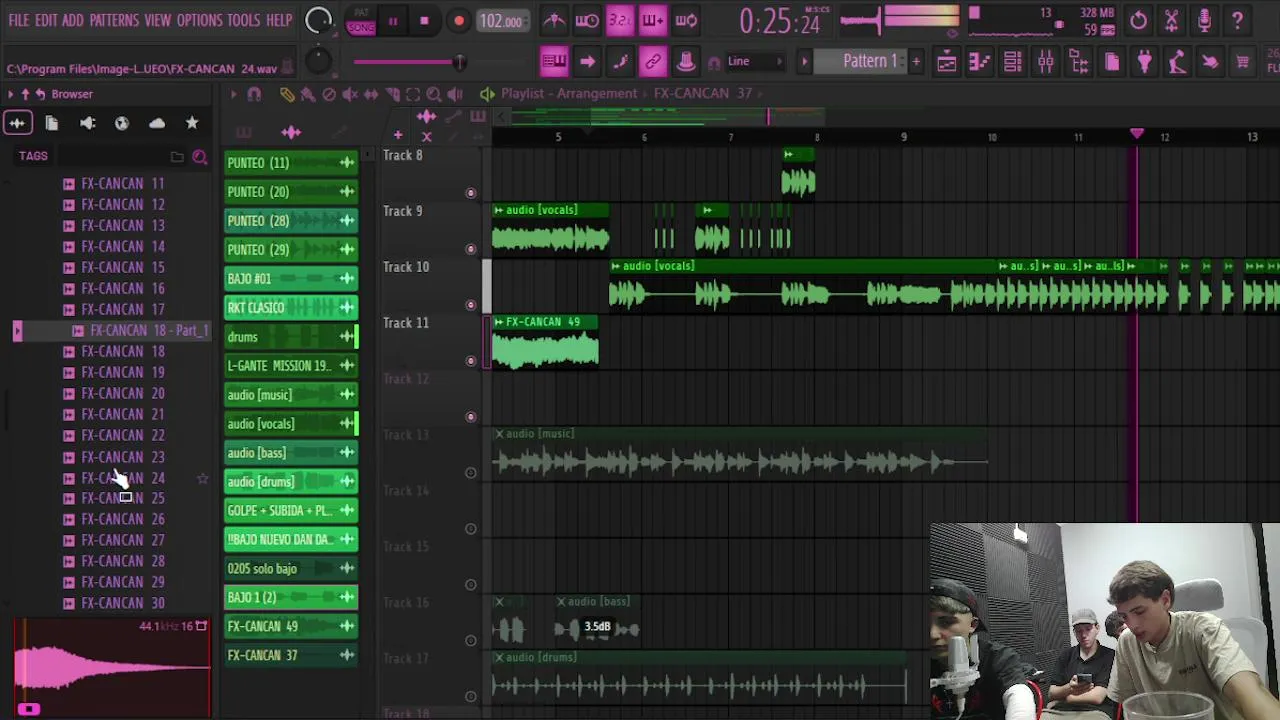Screen dimensions: 1280x720
Task: Open the Channel rack icon
Action: coord(1012,62)
